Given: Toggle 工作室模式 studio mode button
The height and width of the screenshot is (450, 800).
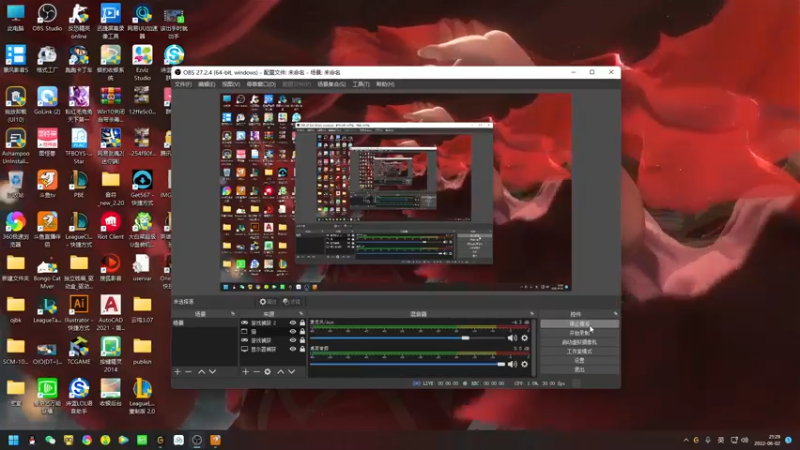Looking at the screenshot, I should 579,352.
